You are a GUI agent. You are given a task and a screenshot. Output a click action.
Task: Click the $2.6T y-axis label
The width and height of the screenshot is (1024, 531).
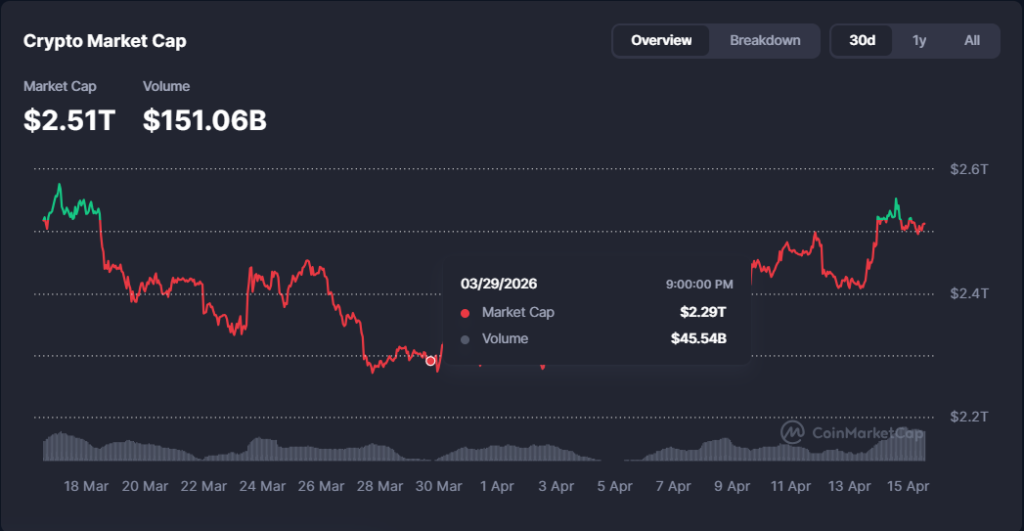point(968,169)
